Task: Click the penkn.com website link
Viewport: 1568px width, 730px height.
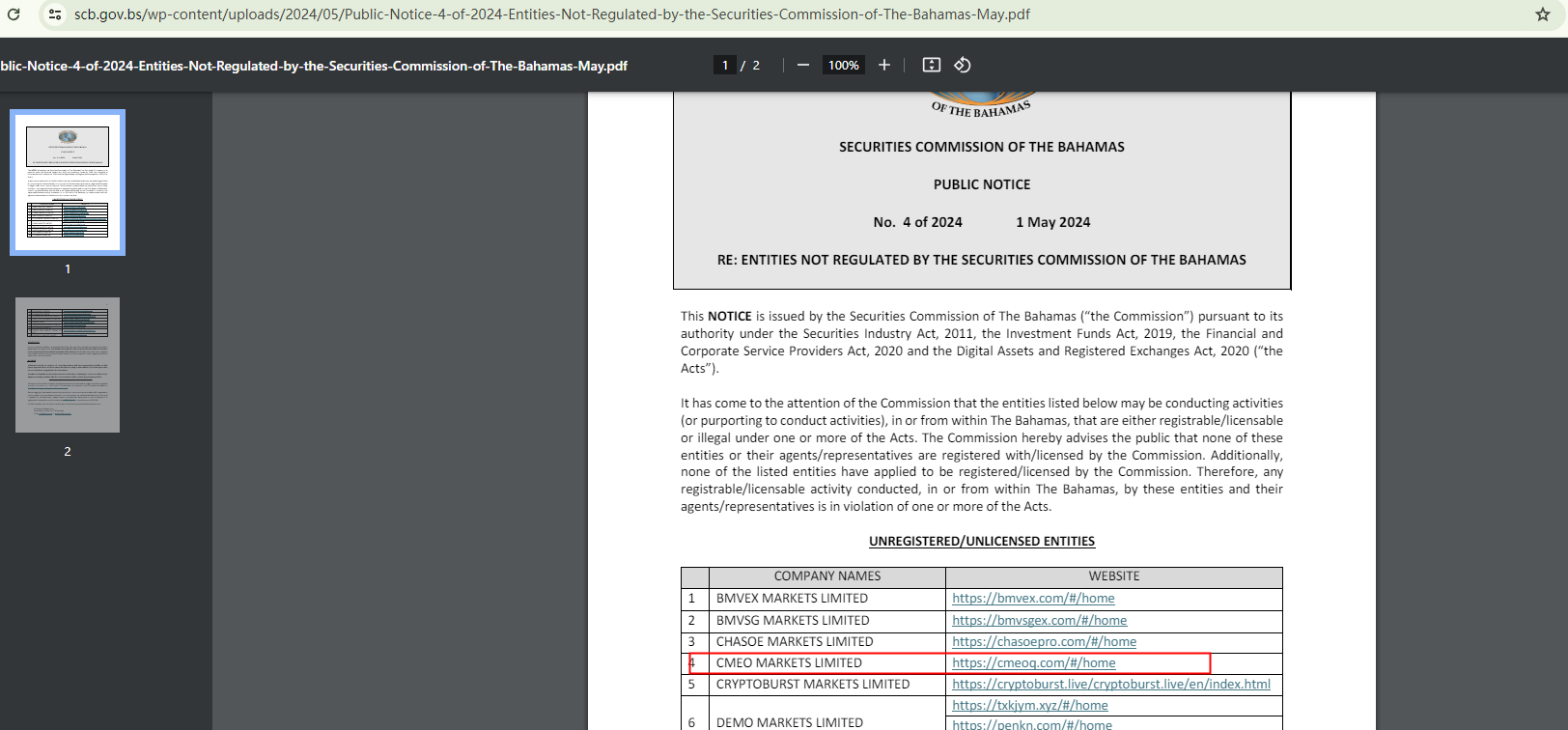Action: click(x=1031, y=724)
